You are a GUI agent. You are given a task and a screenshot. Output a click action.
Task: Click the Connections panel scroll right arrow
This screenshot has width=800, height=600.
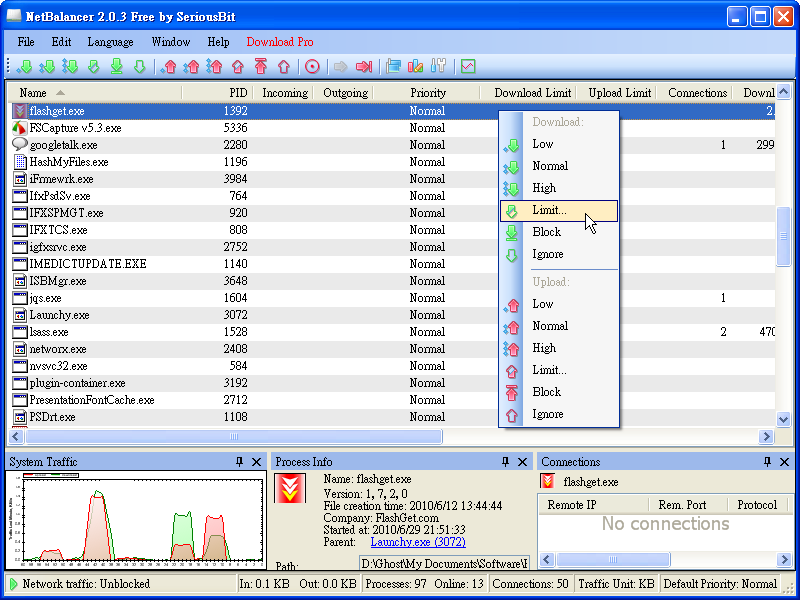[x=784, y=560]
